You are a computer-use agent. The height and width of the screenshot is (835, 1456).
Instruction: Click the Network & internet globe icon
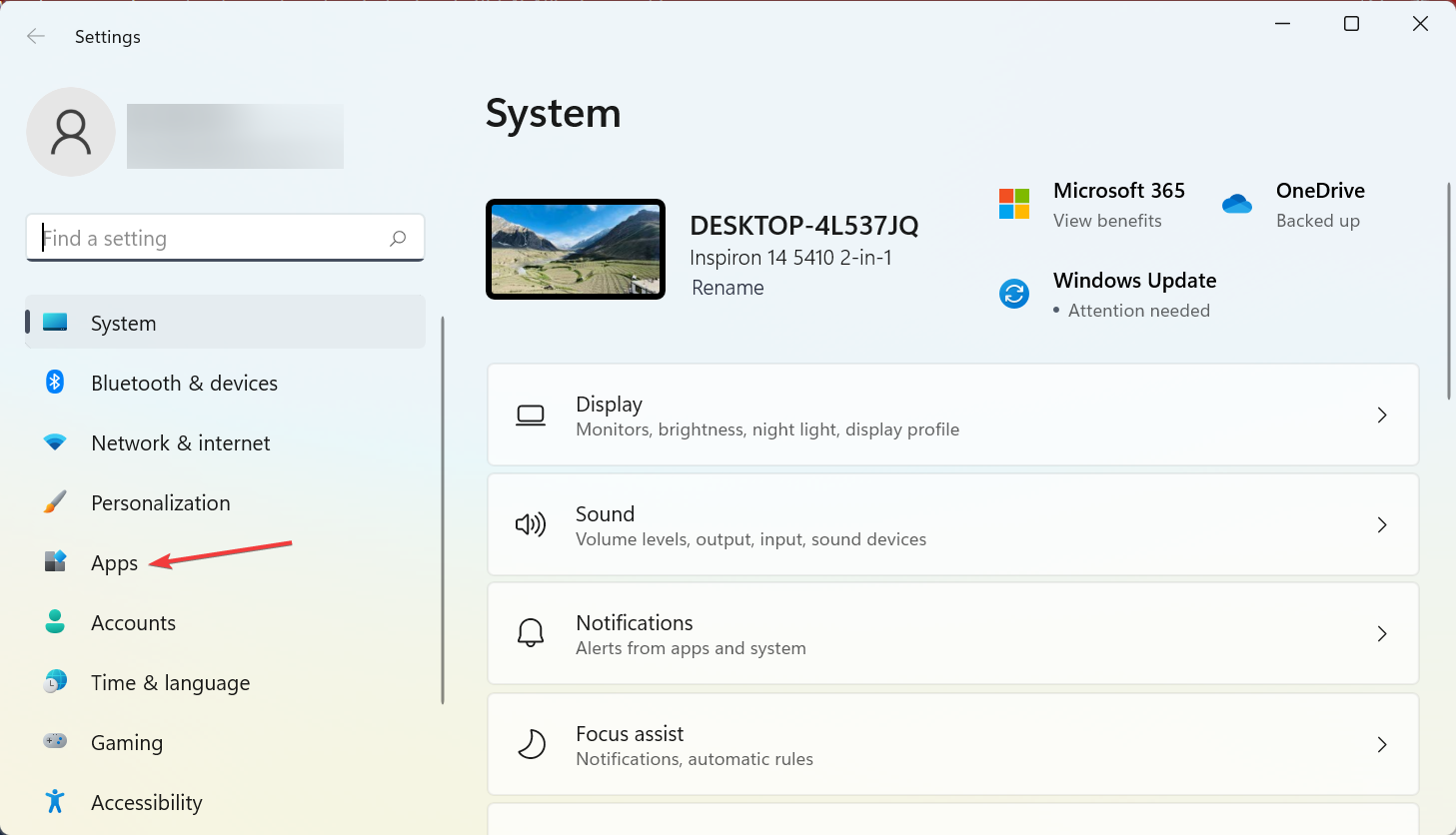[x=54, y=442]
